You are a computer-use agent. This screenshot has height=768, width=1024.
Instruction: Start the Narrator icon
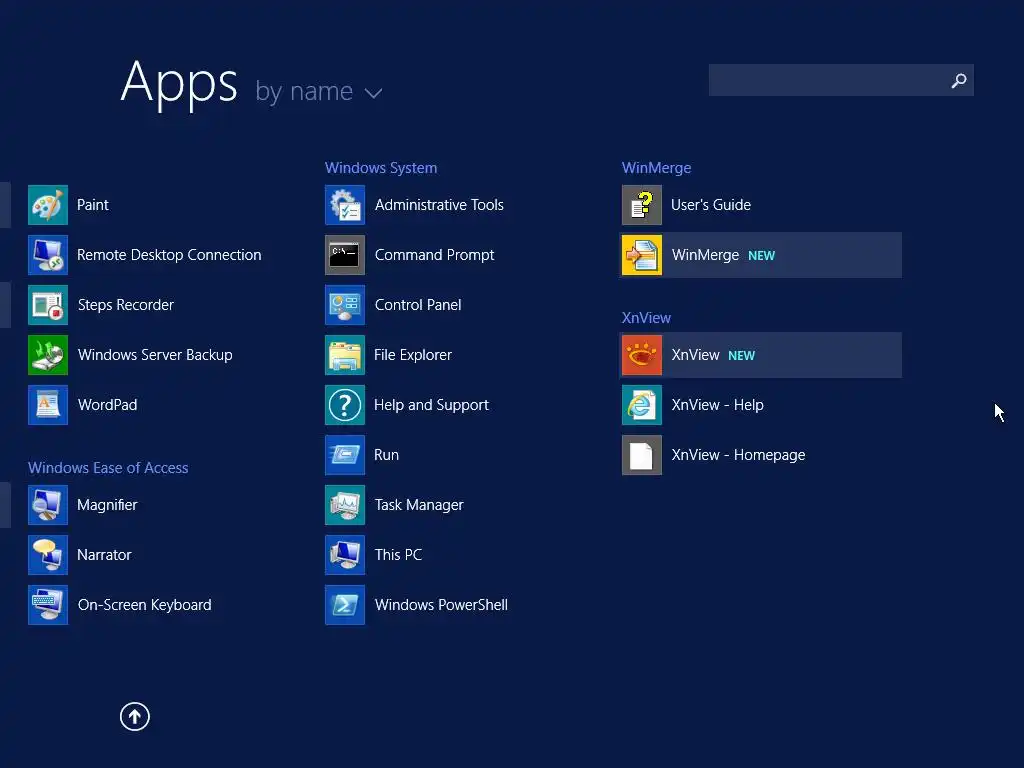[x=48, y=555]
